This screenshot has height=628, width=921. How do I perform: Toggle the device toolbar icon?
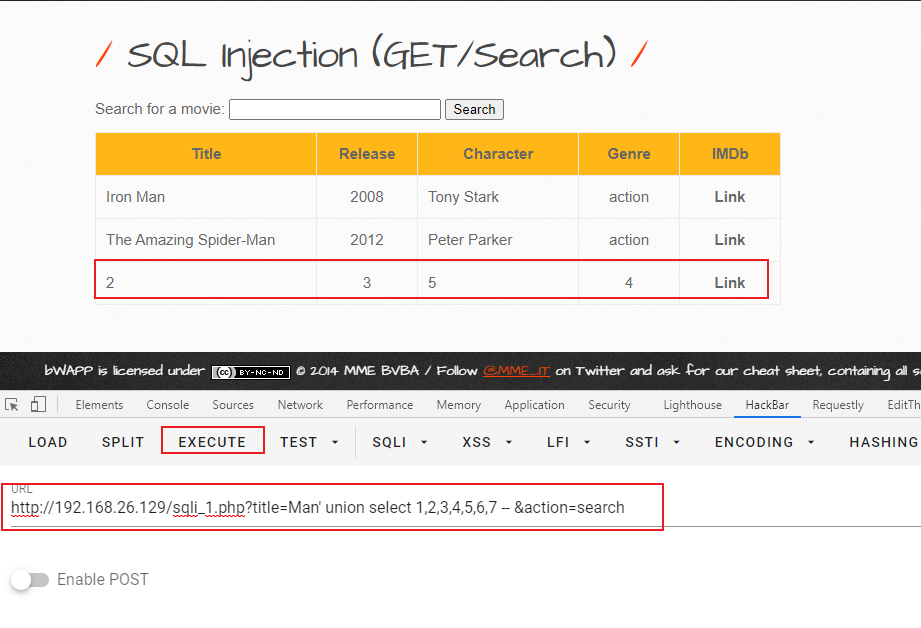tap(38, 405)
